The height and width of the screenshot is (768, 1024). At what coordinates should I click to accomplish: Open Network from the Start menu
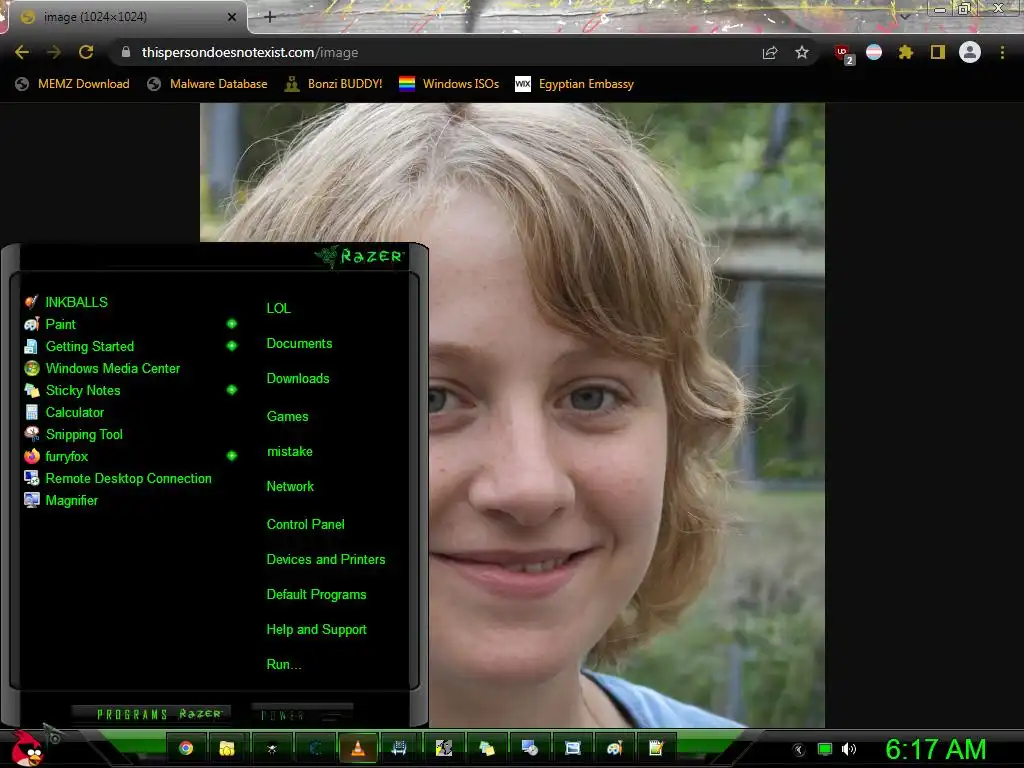coord(290,487)
